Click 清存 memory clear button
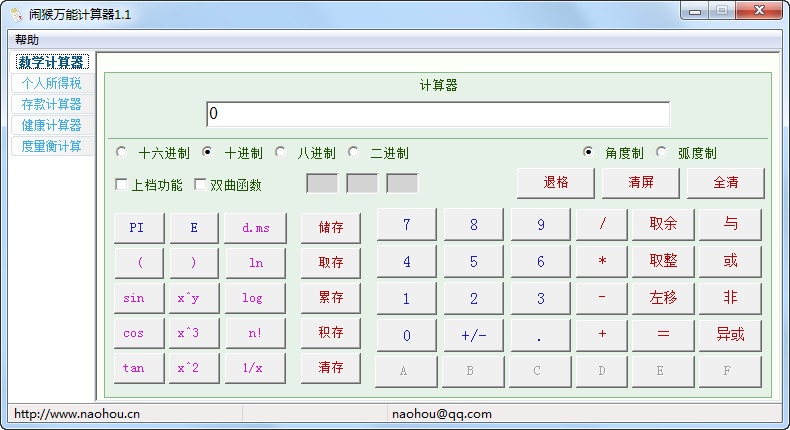790x430 pixels. [331, 368]
